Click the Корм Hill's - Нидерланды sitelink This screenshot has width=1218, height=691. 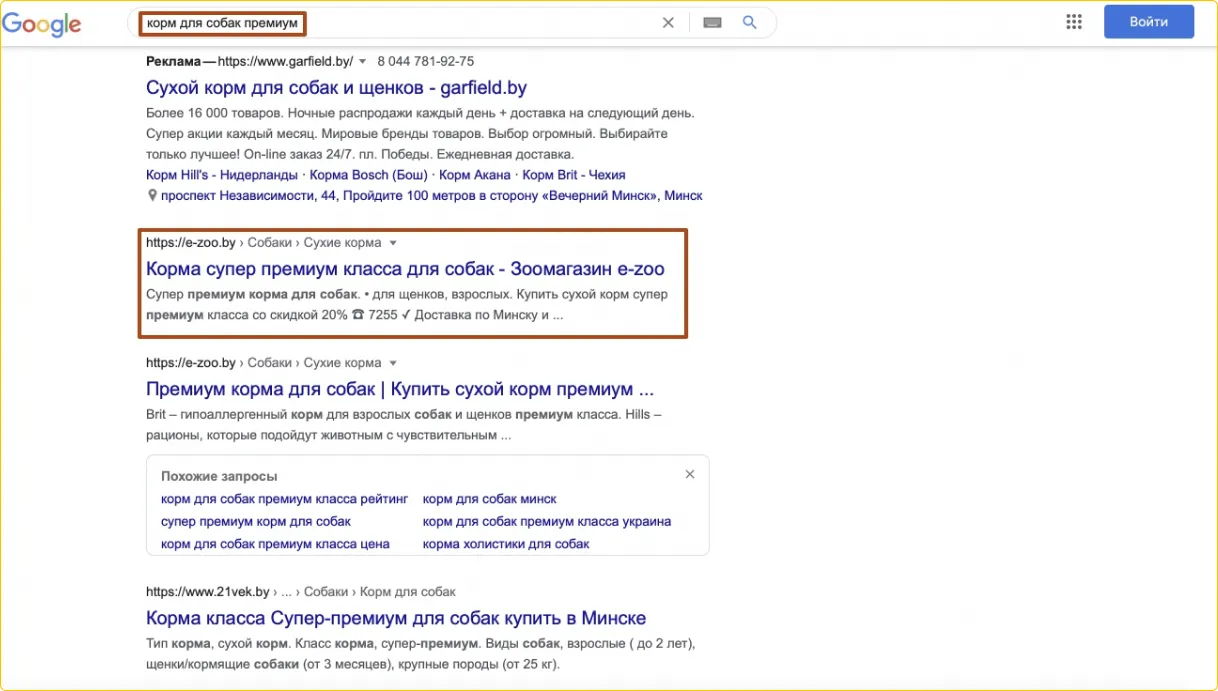[x=221, y=175]
